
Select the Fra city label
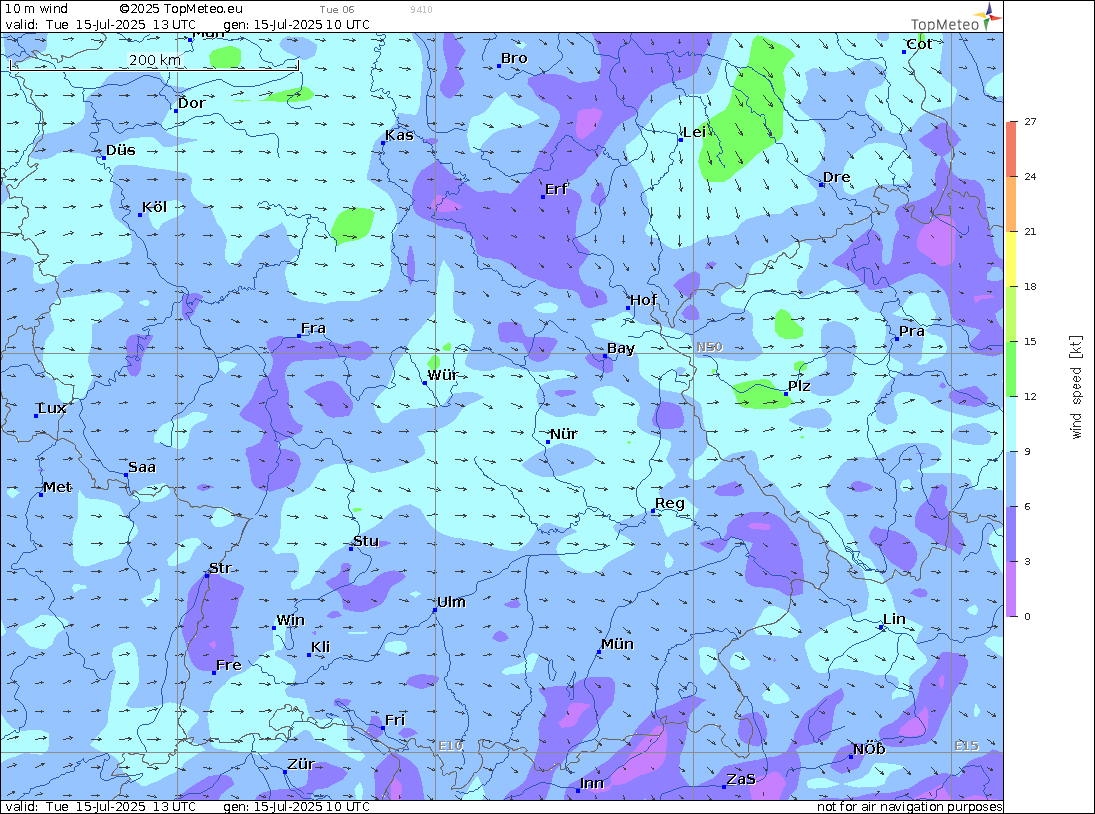[x=313, y=328]
